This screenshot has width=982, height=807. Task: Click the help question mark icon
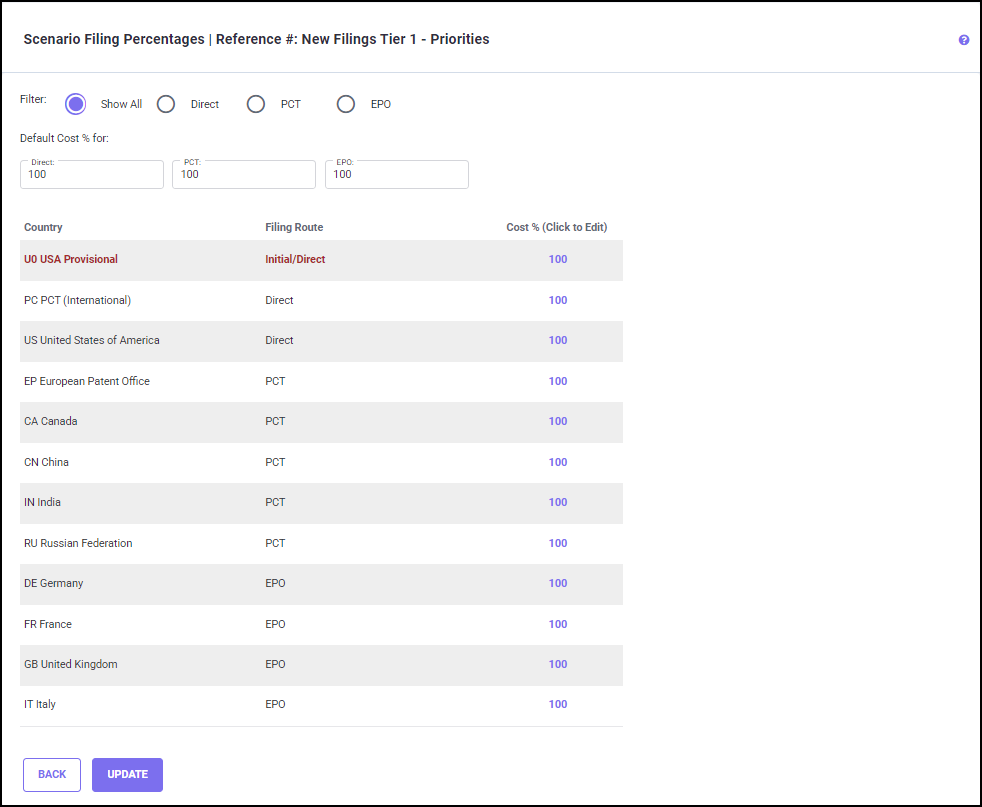964,40
